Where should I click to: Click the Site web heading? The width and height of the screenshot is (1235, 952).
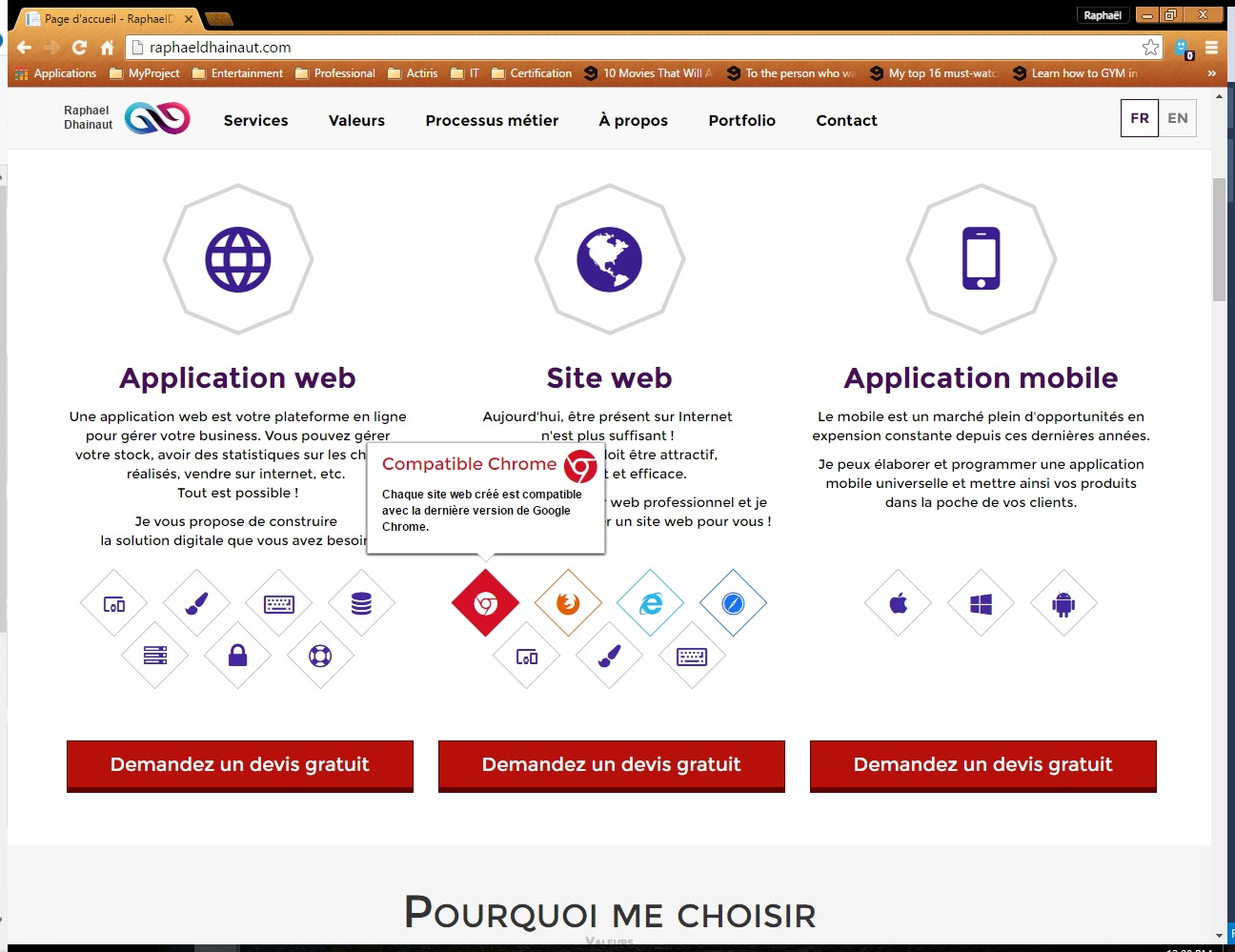609,378
